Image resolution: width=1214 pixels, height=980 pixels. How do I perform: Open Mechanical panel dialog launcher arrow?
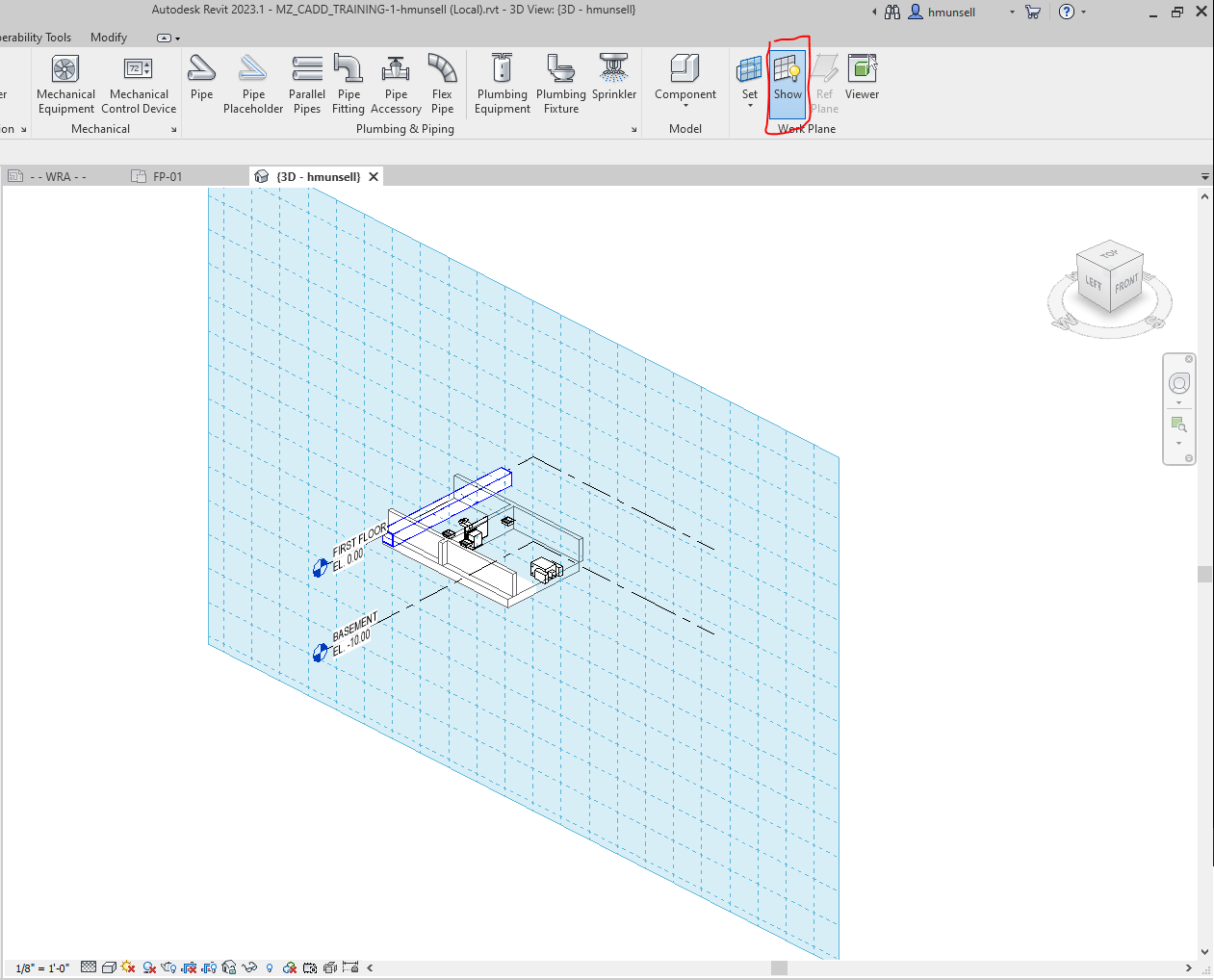[x=174, y=130]
